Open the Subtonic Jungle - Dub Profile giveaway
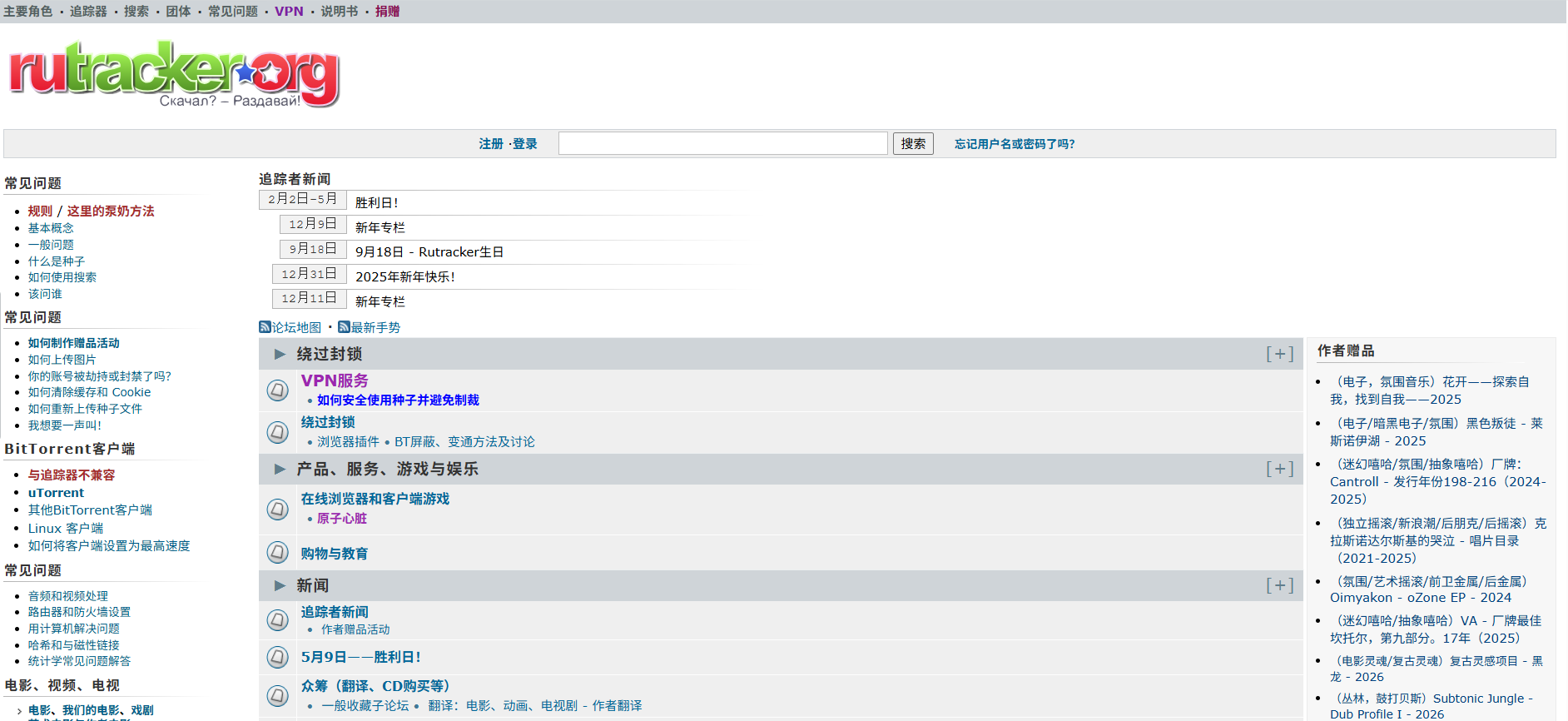The image size is (1568, 721). [x=1433, y=706]
